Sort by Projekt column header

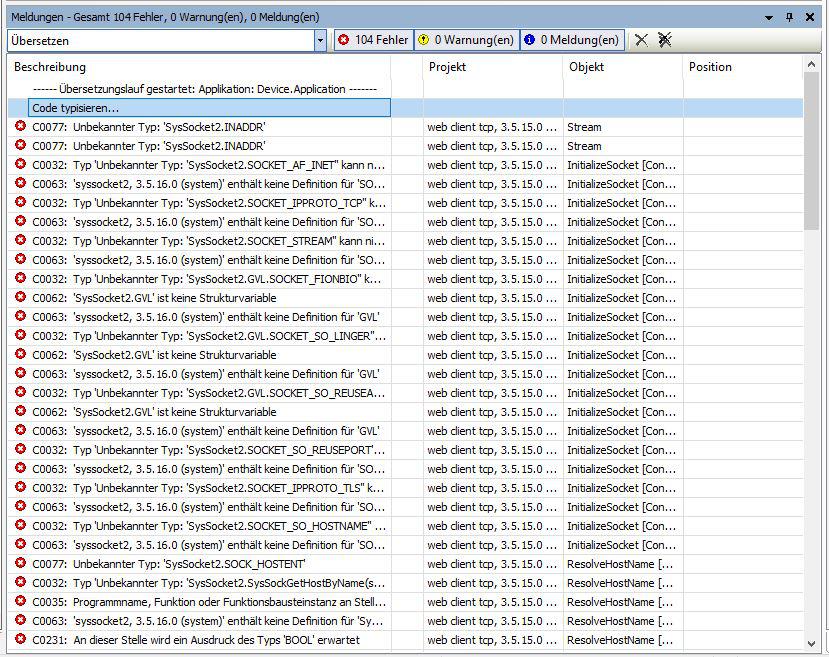[x=490, y=67]
